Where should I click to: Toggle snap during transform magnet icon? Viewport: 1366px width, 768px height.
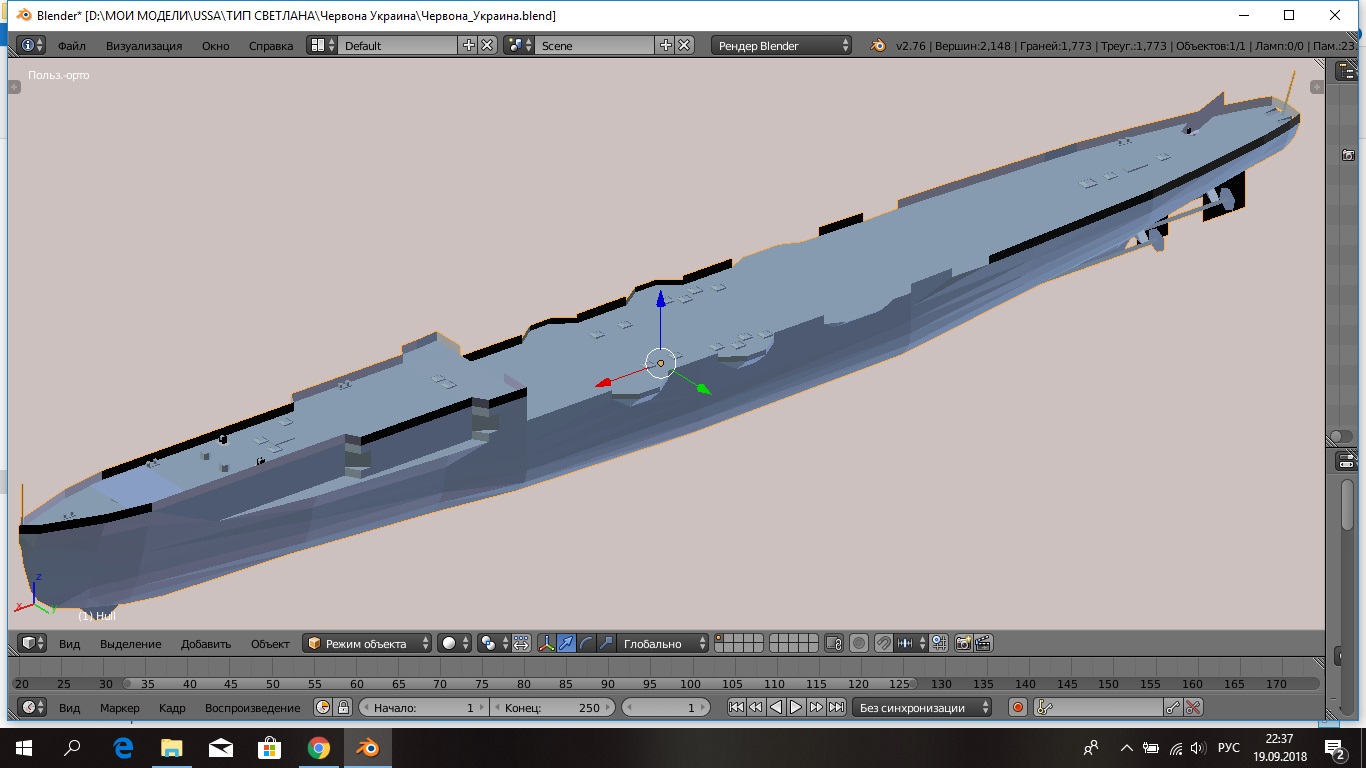[x=884, y=643]
